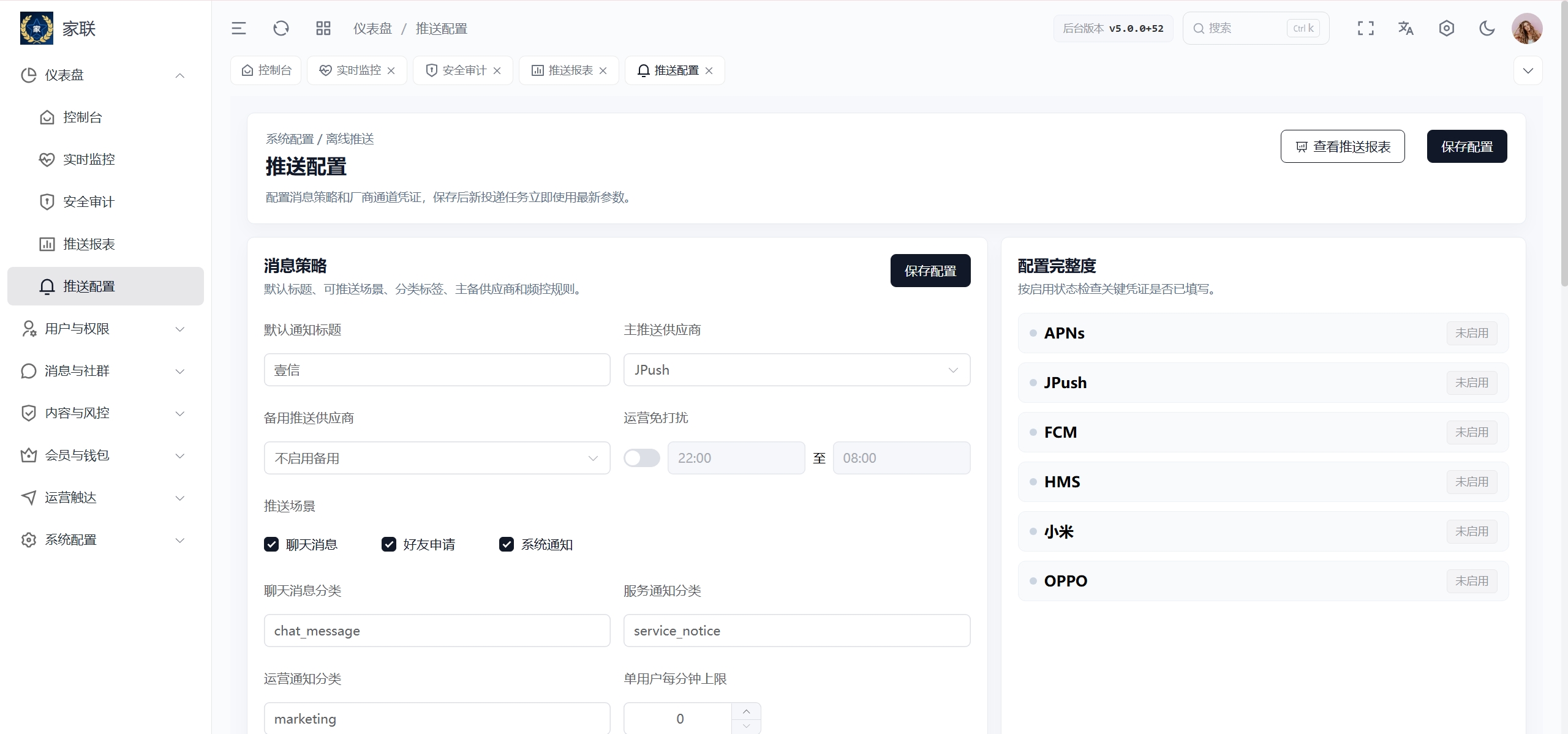Open the user avatar menu

(1527, 28)
